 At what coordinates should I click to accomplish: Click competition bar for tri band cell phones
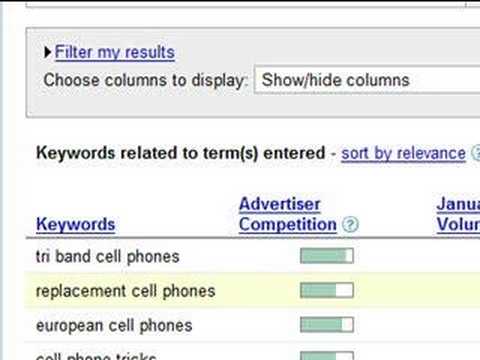click(x=327, y=256)
